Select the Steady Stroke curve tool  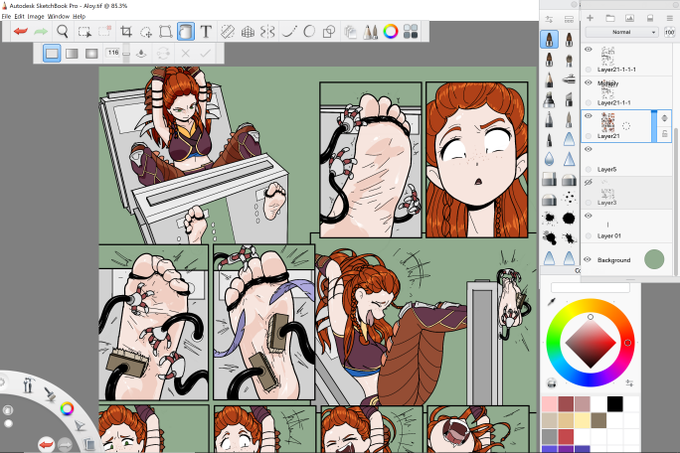point(289,32)
